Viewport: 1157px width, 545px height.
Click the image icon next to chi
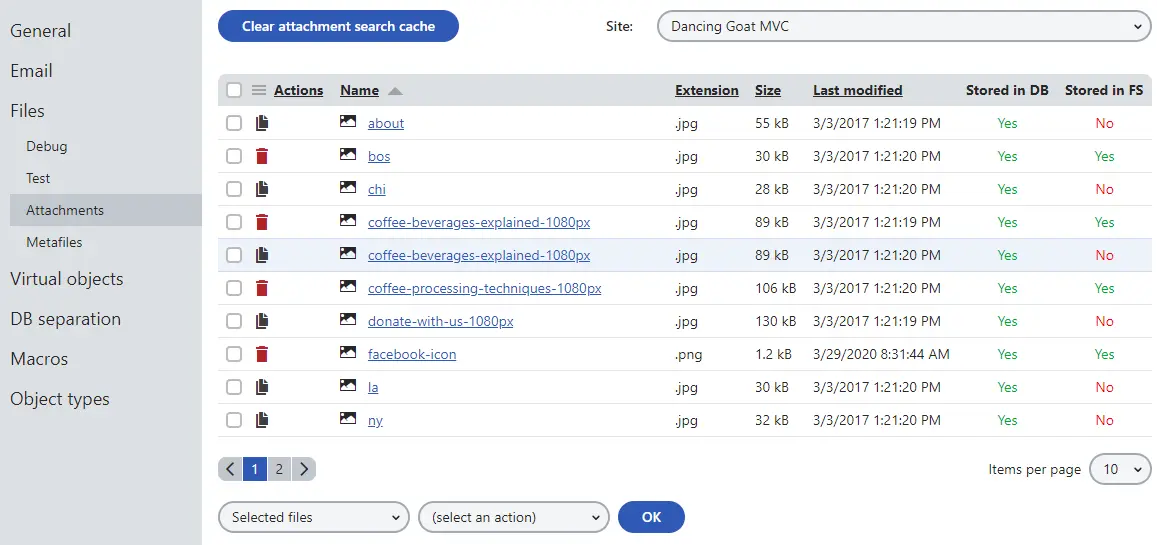coord(348,187)
